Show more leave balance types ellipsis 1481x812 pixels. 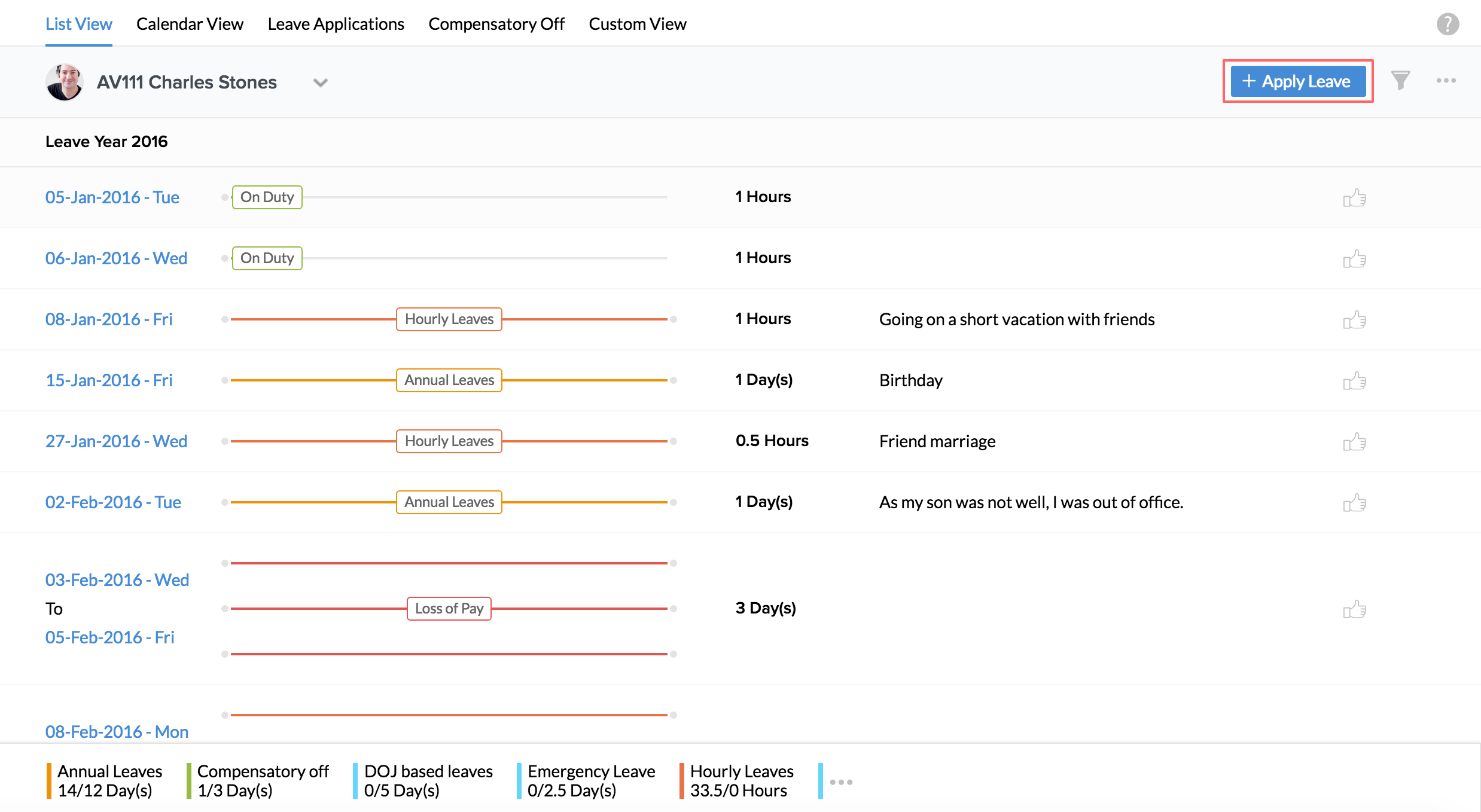(841, 782)
